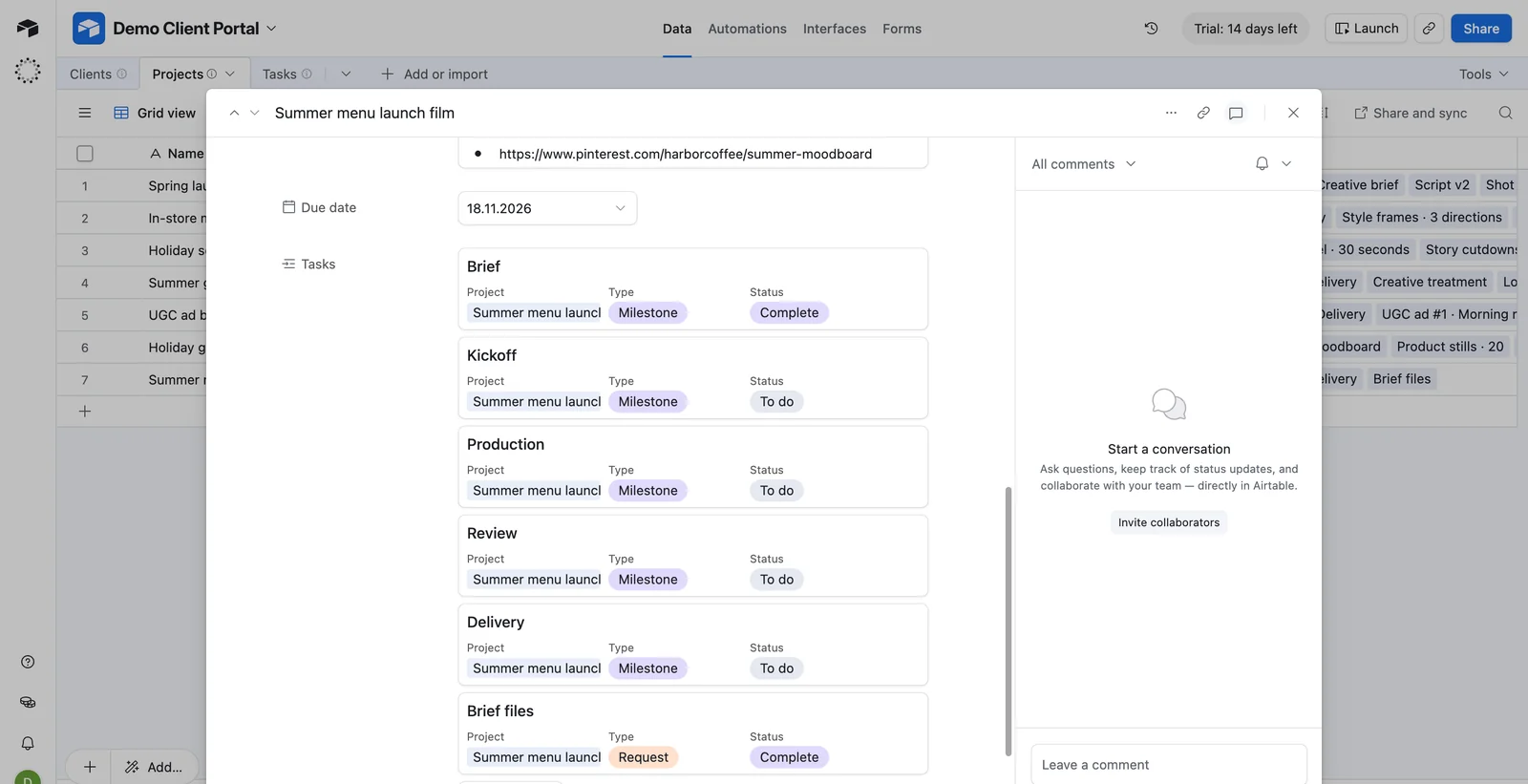The image size is (1528, 784).
Task: Open record more options ellipsis
Action: 1171,113
